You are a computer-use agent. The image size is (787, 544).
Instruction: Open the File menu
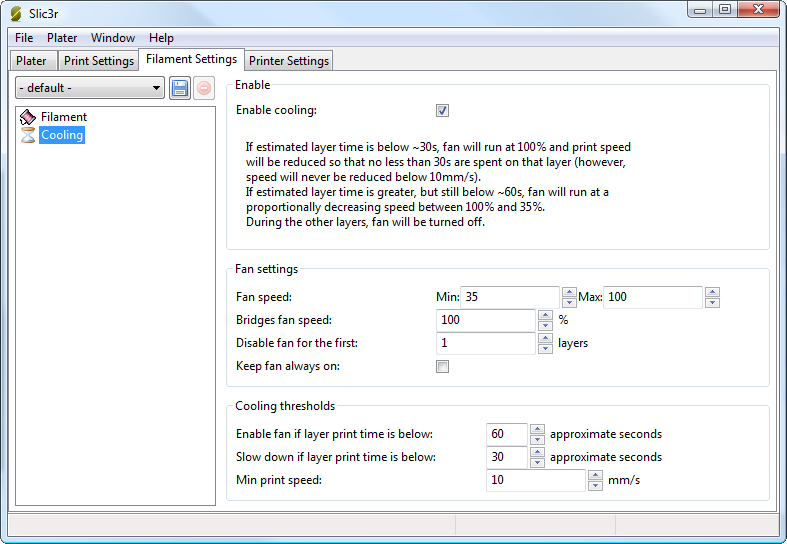pyautogui.click(x=24, y=38)
